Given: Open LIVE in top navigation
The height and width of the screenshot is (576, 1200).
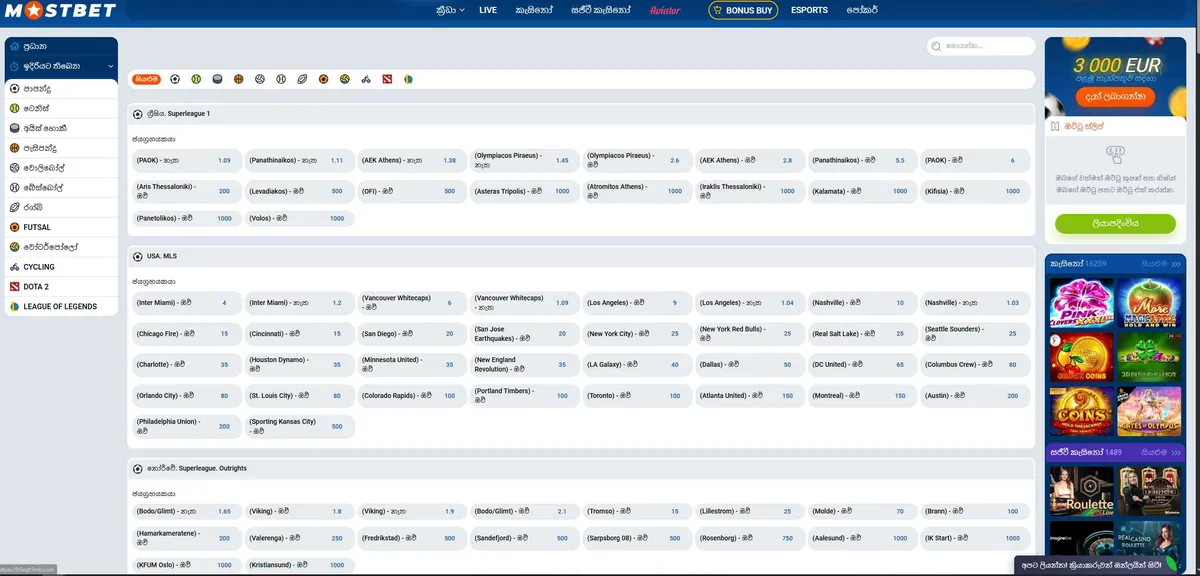Looking at the screenshot, I should (488, 10).
